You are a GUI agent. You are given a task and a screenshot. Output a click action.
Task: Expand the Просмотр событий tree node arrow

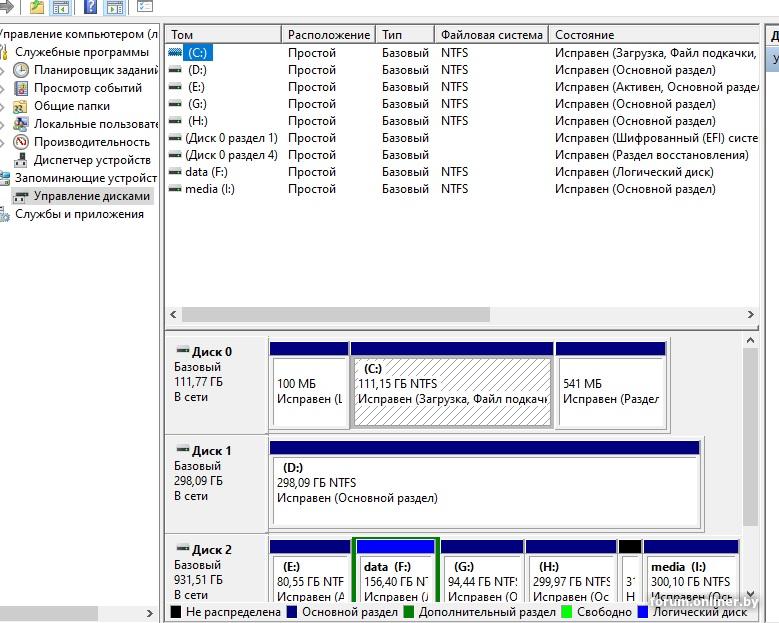click(x=4, y=89)
